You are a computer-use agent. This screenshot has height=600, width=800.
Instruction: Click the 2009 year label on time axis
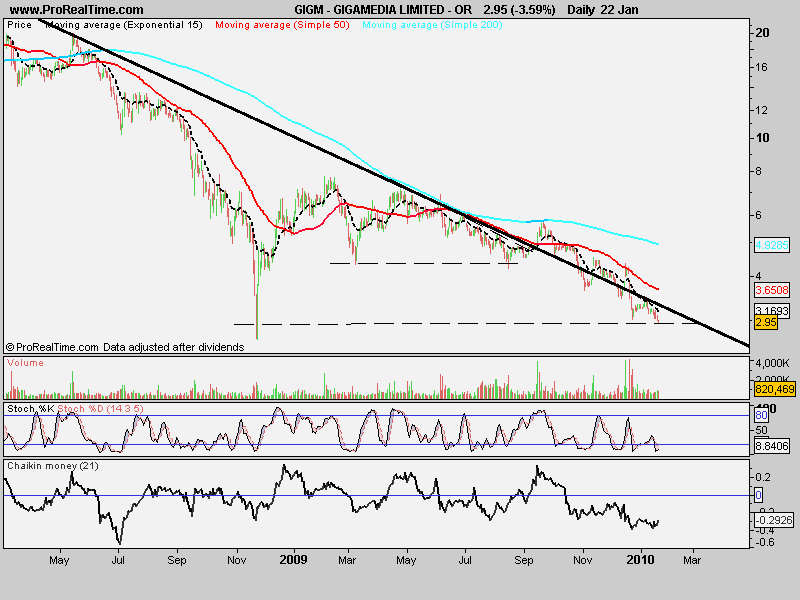tap(293, 560)
